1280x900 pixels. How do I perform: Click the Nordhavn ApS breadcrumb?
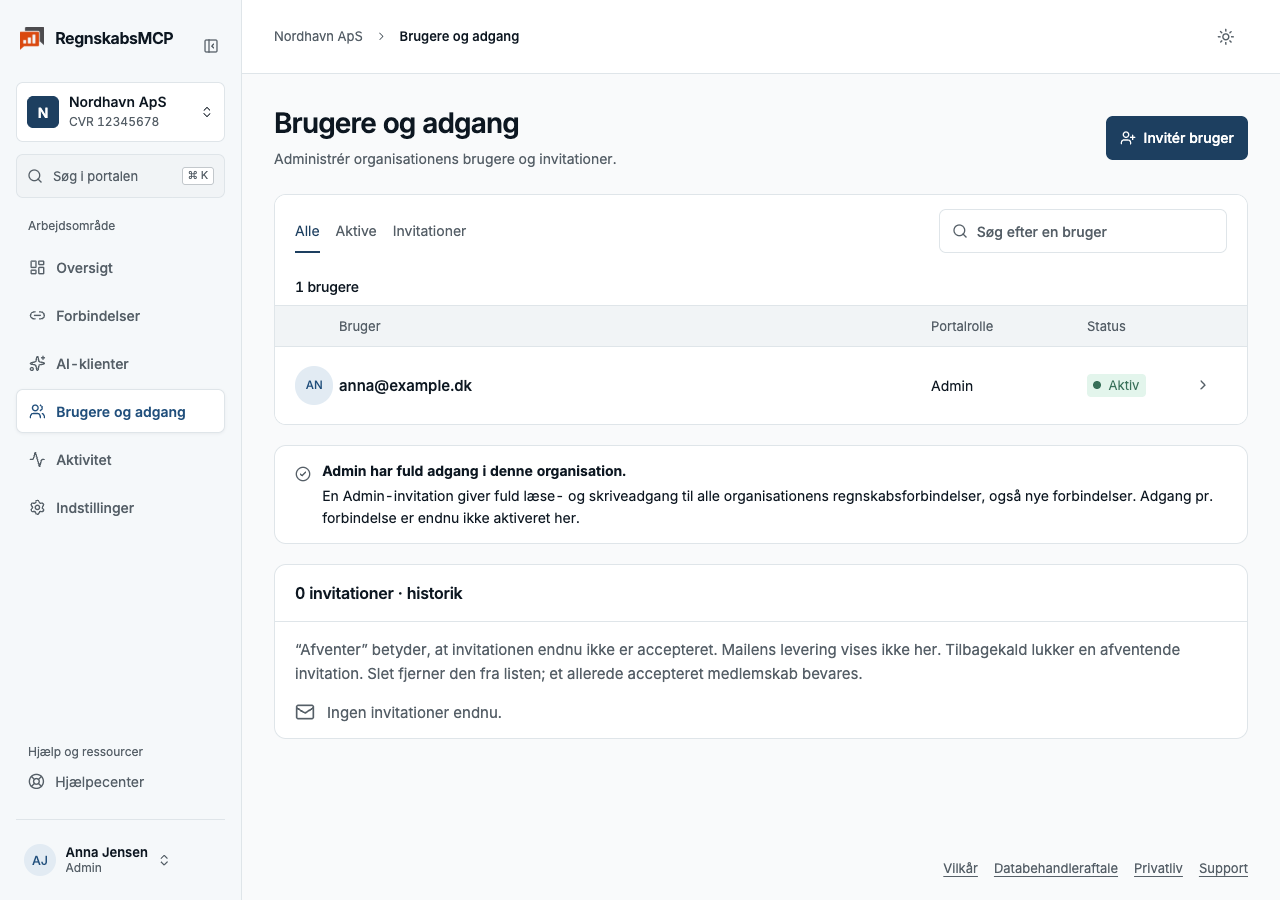[318, 37]
